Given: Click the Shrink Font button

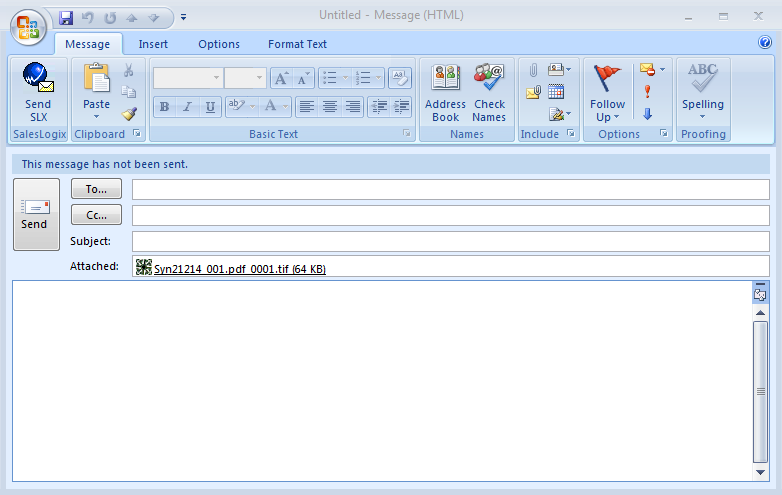Looking at the screenshot, I should 303,78.
